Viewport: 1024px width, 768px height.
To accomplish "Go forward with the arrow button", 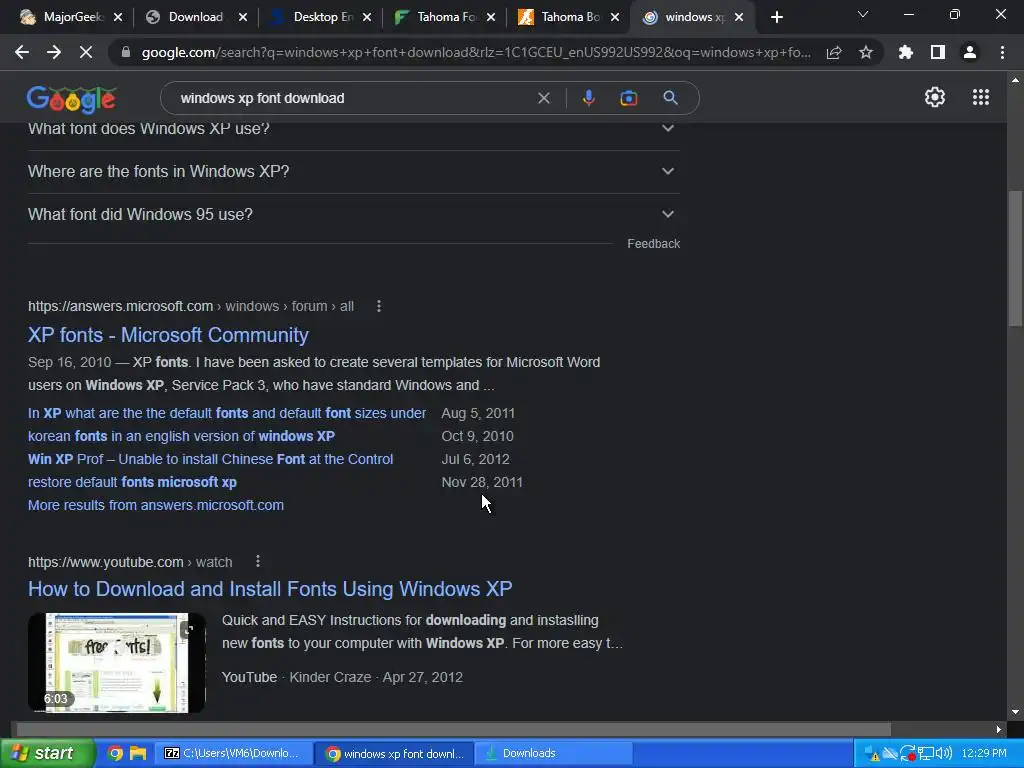I will (x=54, y=52).
